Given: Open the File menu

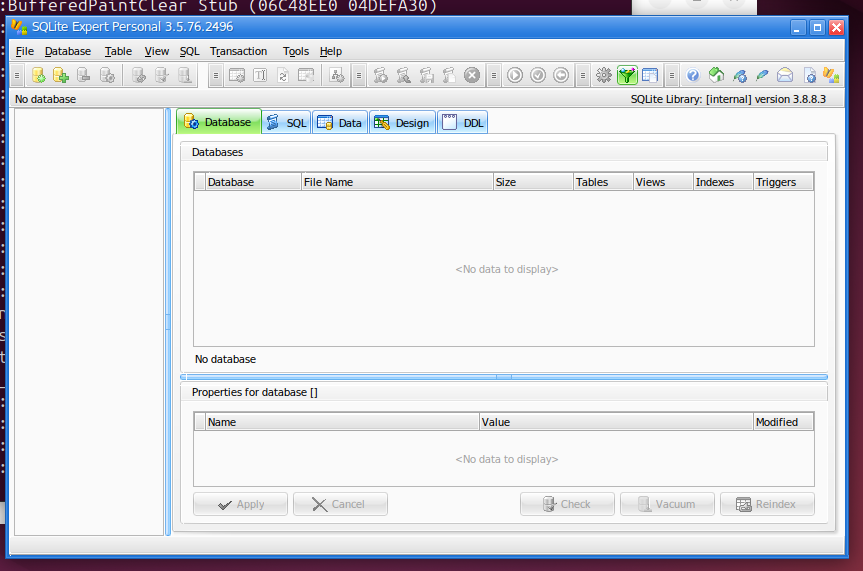Looking at the screenshot, I should [x=25, y=51].
